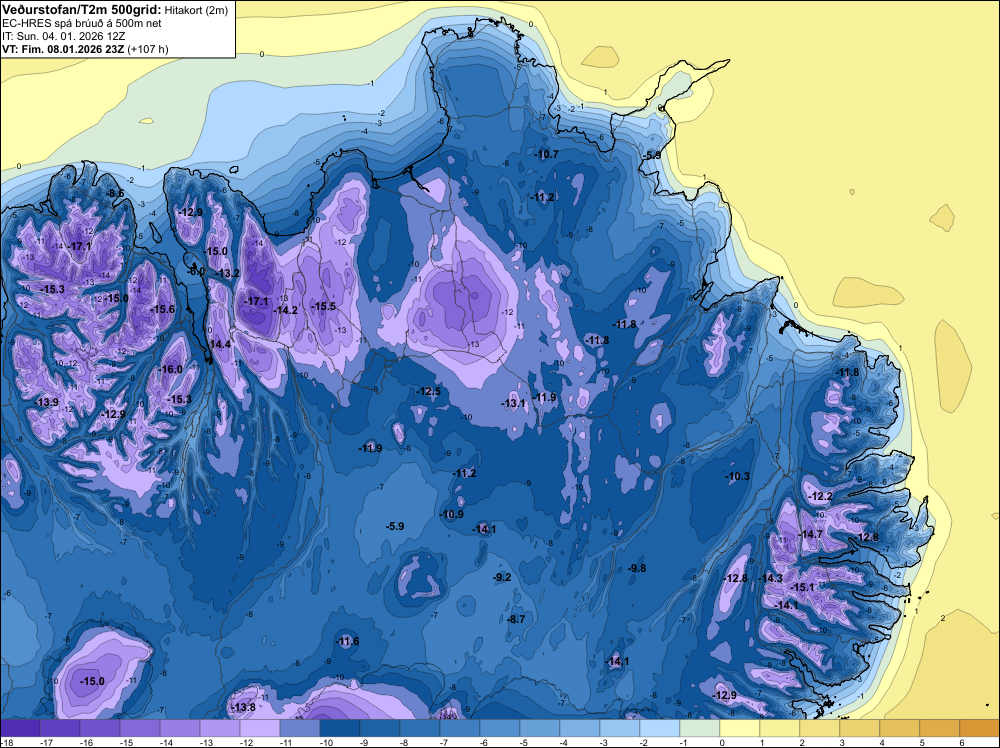Screen dimensions: 1000x748
Task: Click the -10.9 temperature value
Action: [452, 514]
